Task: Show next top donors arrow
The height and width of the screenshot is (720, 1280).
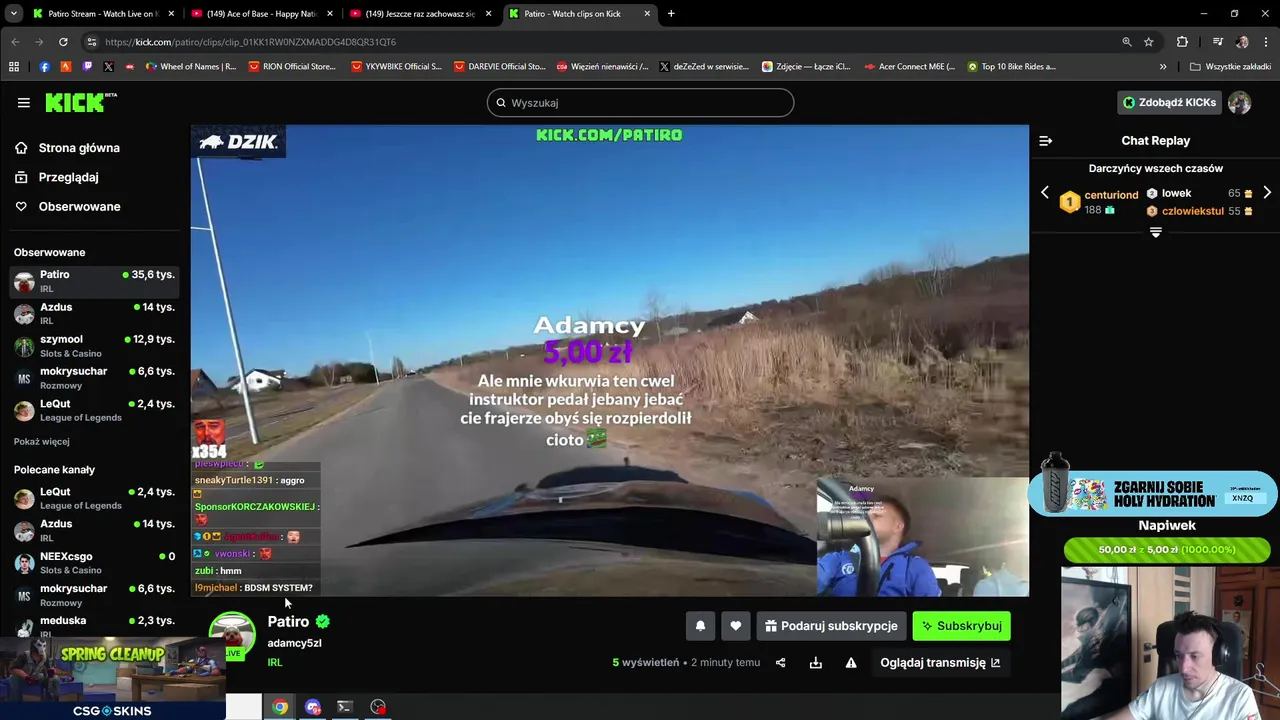Action: click(1267, 193)
